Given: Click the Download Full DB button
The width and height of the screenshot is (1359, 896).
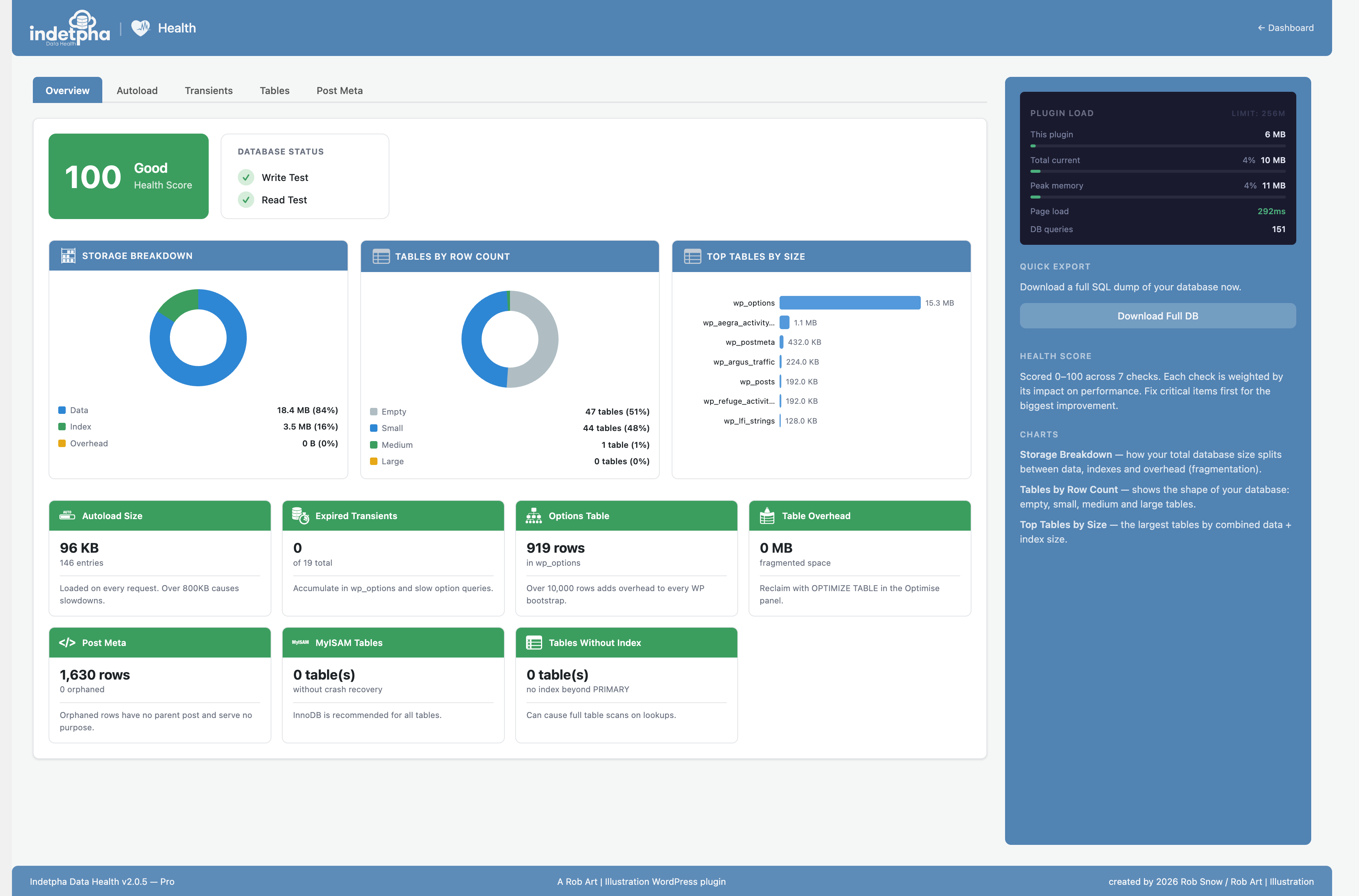Looking at the screenshot, I should click(x=1157, y=315).
